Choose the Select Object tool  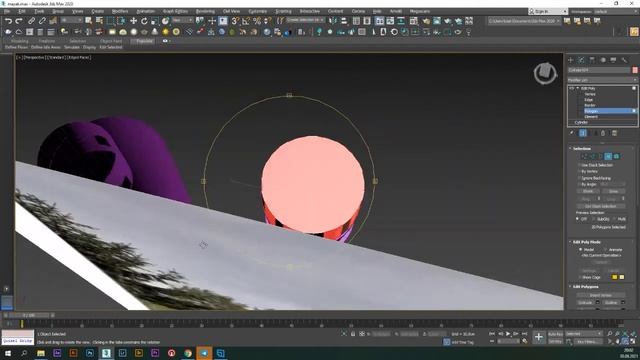point(89,21)
